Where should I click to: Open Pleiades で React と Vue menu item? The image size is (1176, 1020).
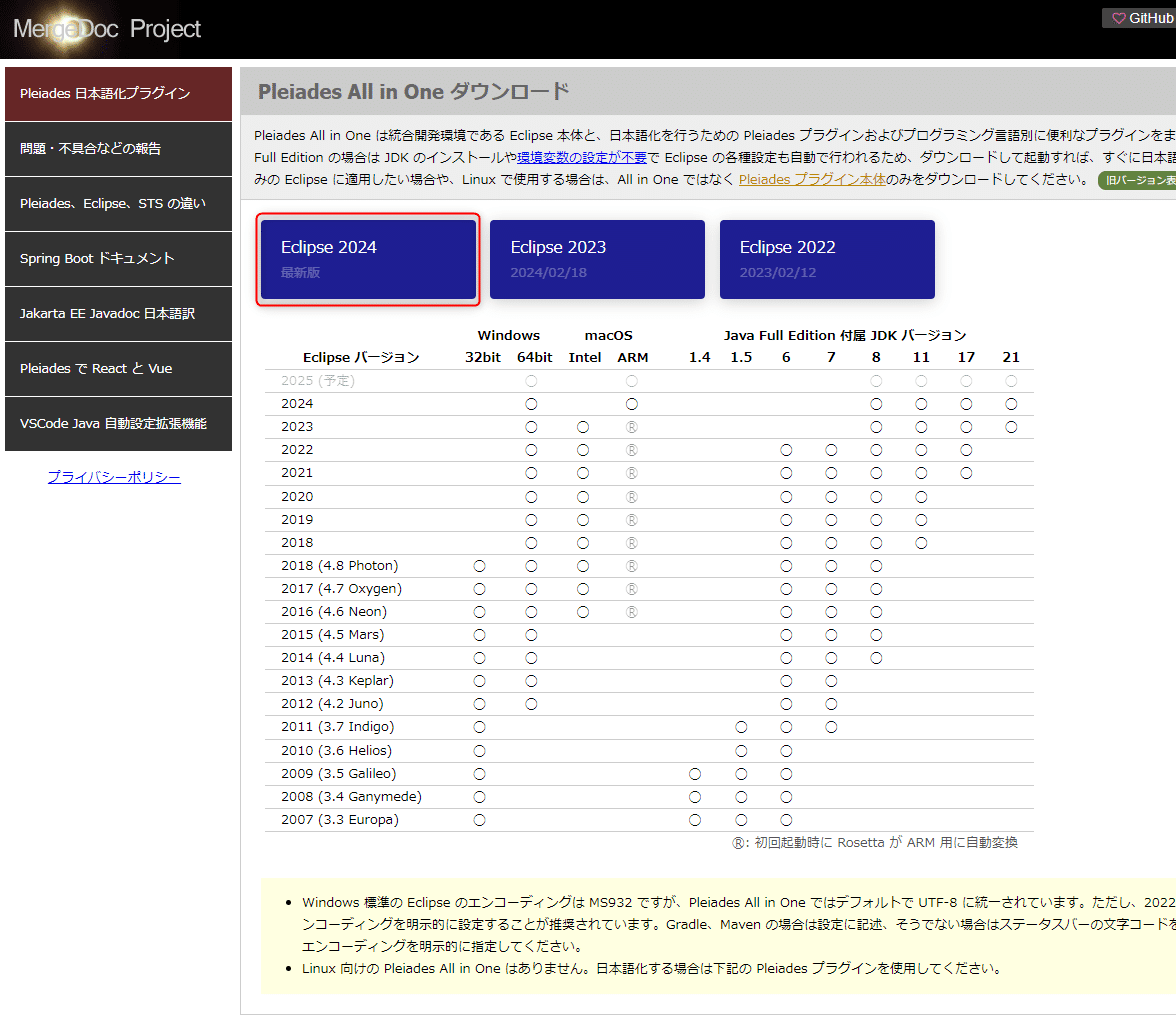(x=118, y=369)
